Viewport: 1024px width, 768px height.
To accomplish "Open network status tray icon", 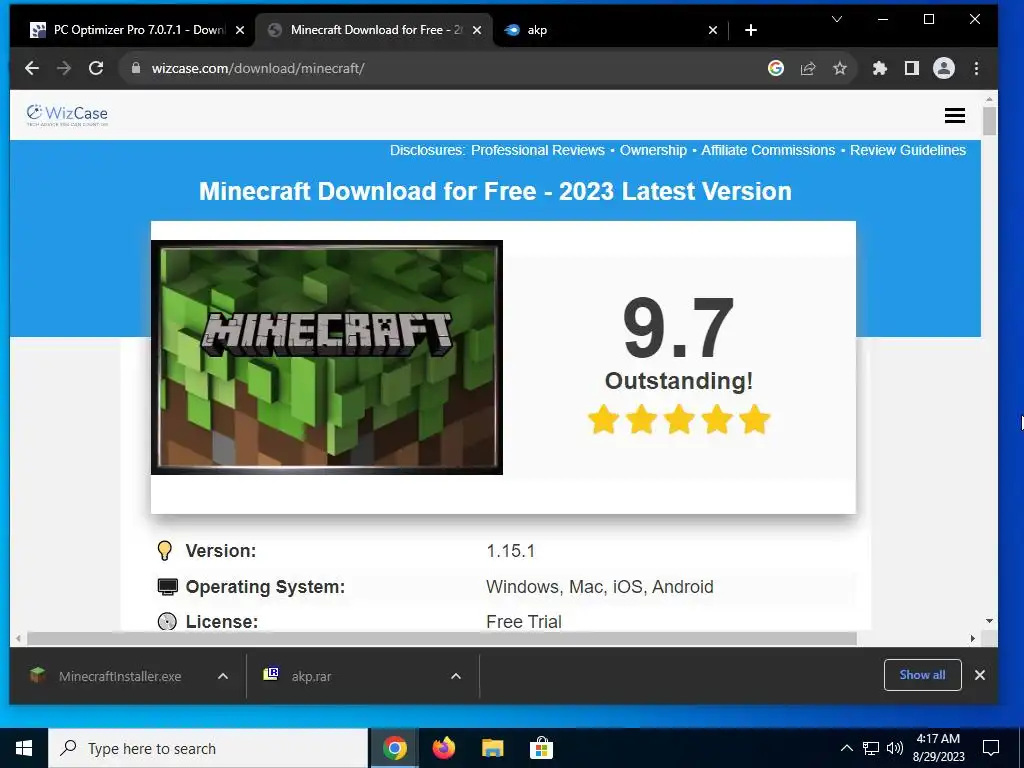I will pos(871,748).
